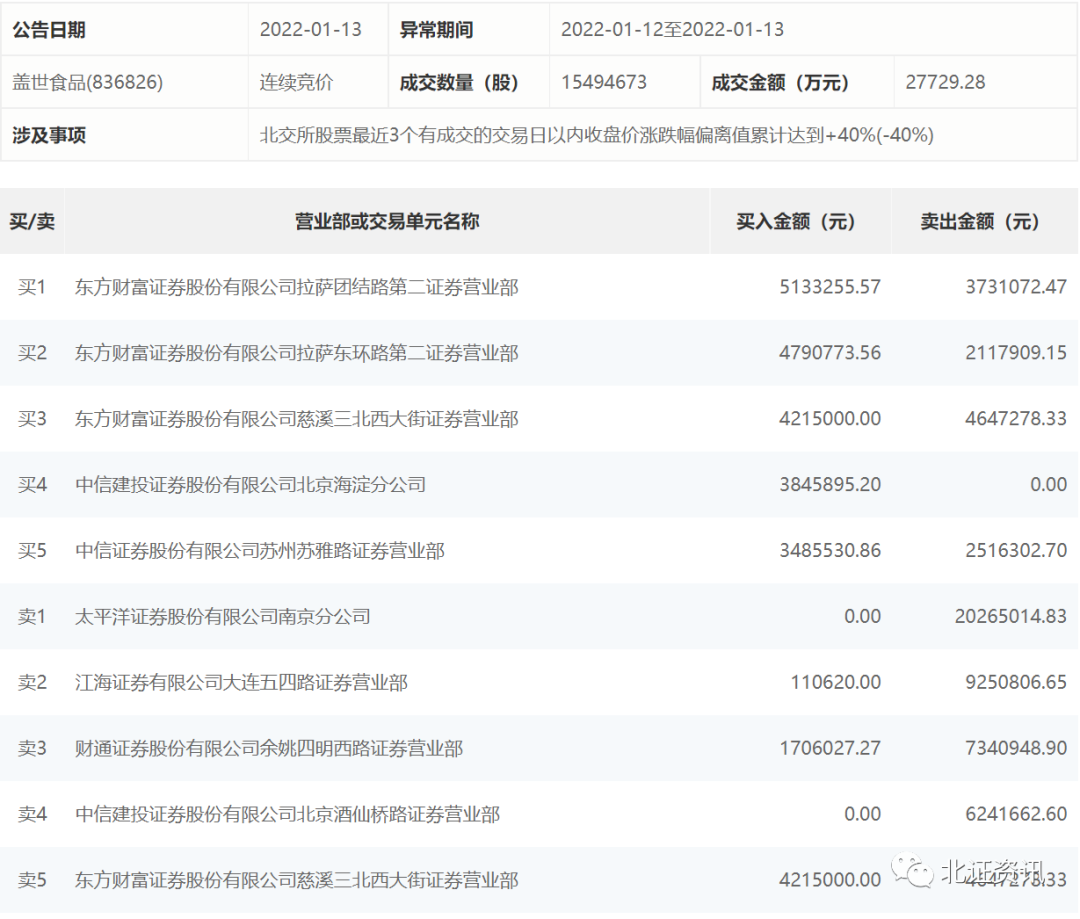The image size is (1080, 919).
Task: Click 中信建投证券 北京海淀分公司 name
Action: tap(250, 484)
